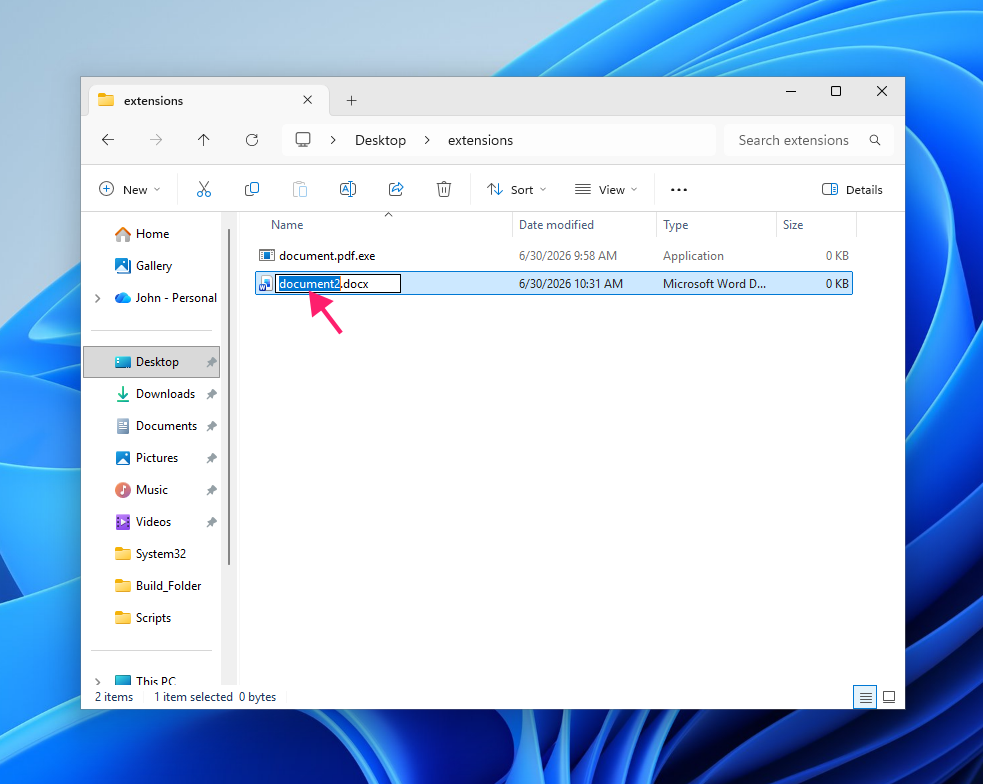Click the navigation pane scrollbar
Viewport: 983px width, 784px height.
point(229,397)
